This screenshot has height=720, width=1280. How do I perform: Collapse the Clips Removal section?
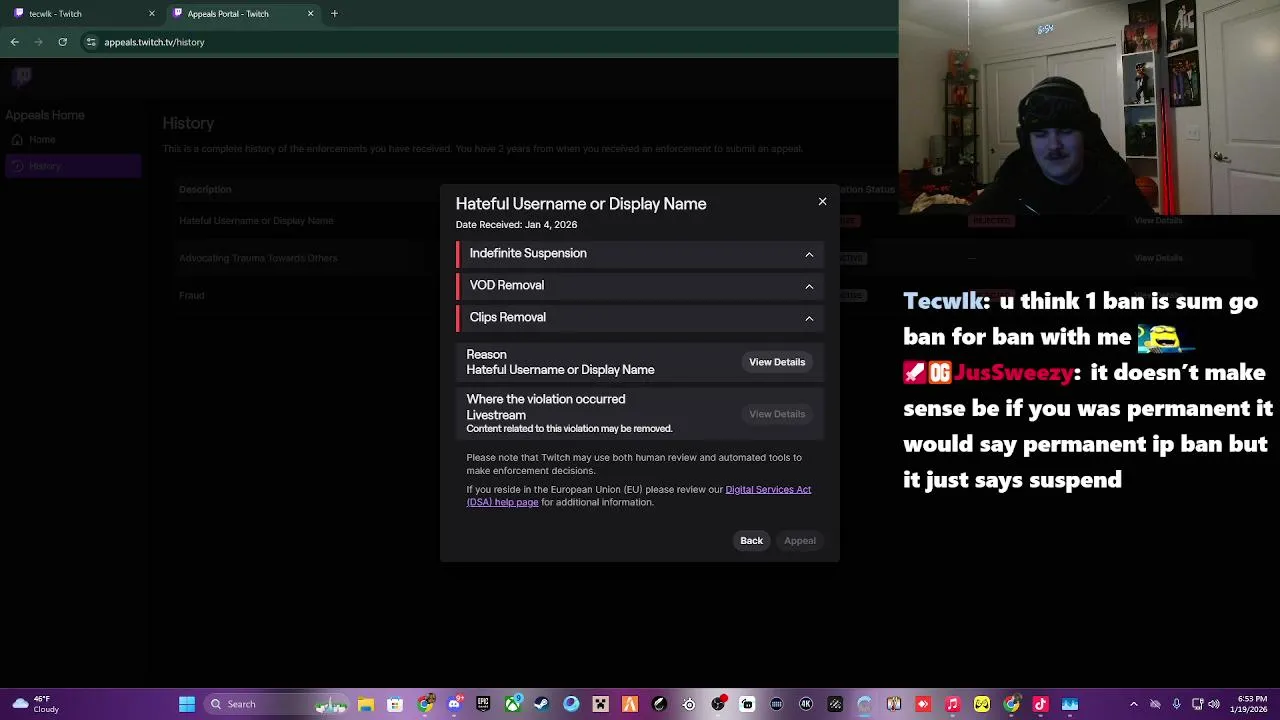[x=809, y=318]
